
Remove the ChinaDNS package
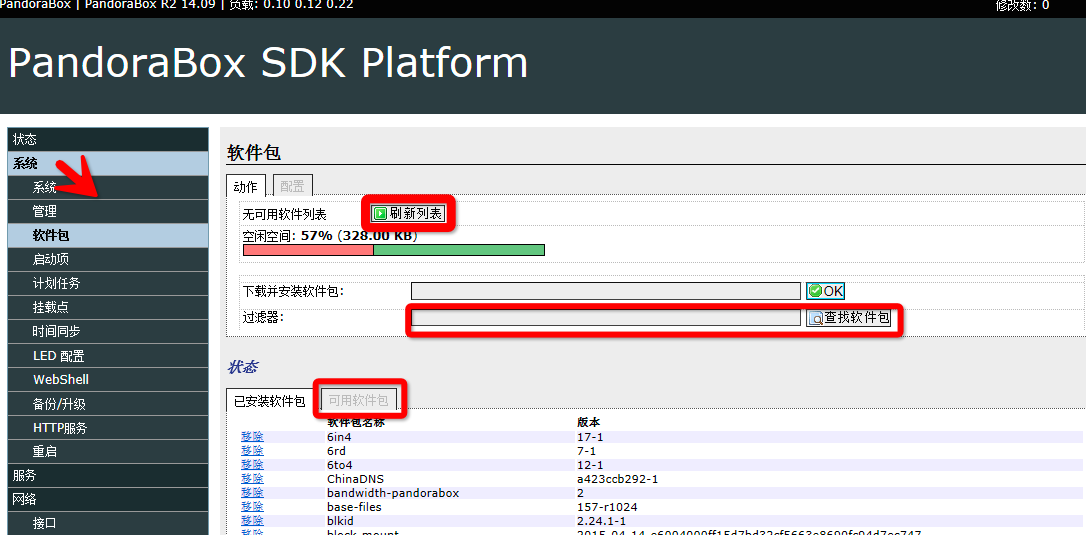click(252, 479)
